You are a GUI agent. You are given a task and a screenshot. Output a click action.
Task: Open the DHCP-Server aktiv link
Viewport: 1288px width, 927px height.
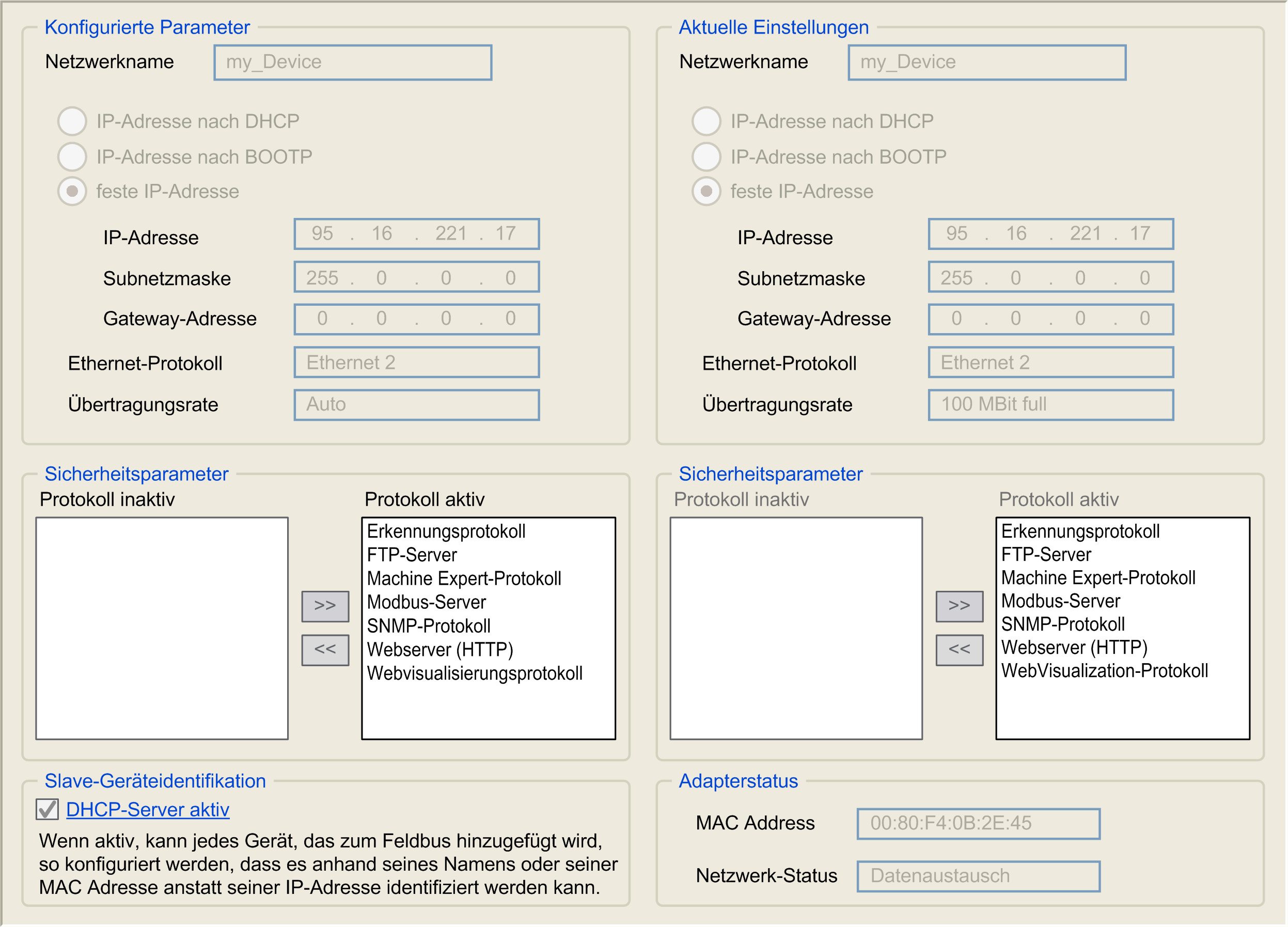(x=148, y=809)
